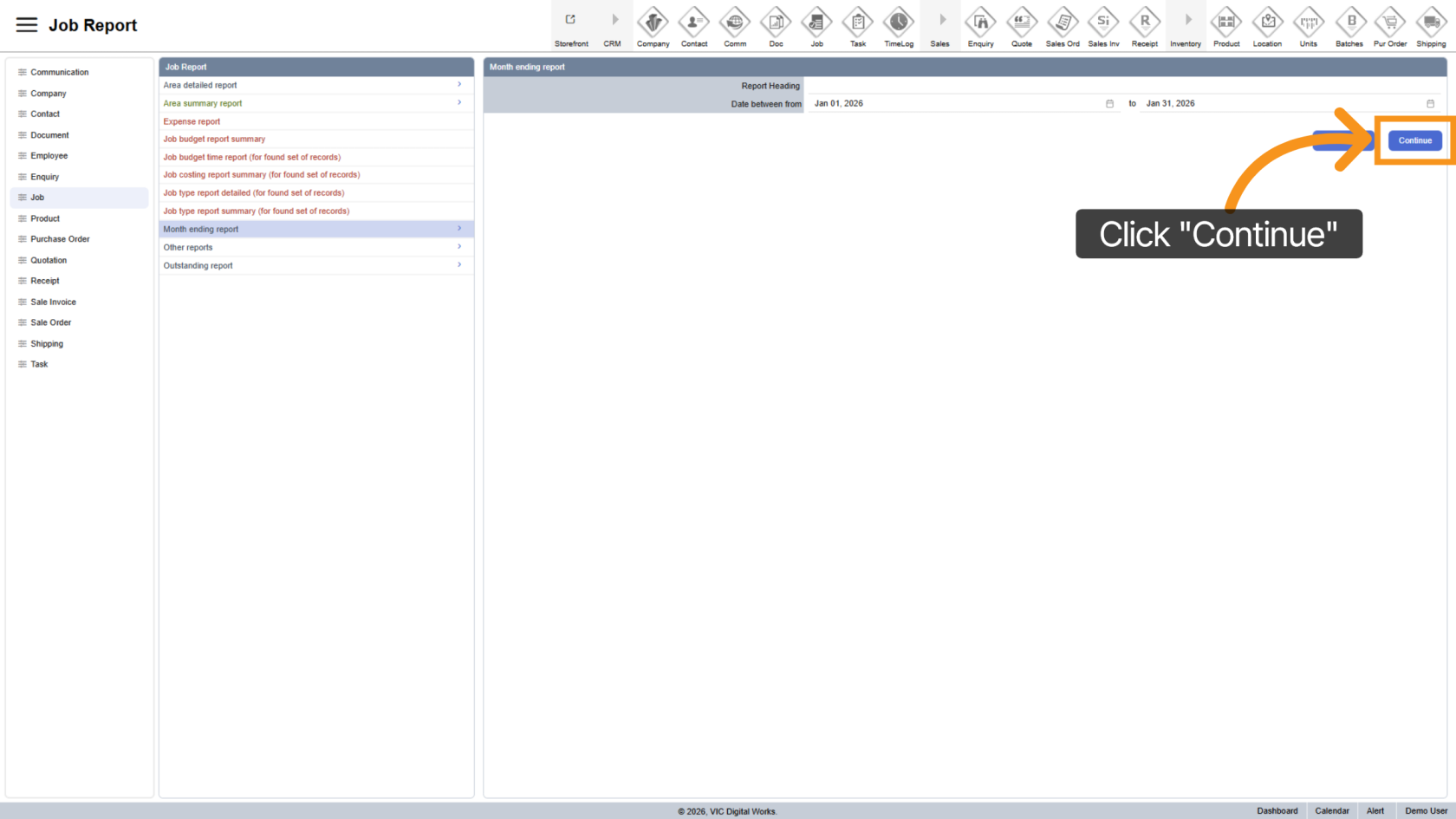The width and height of the screenshot is (1456, 819).
Task: Click the Report Heading input field
Action: tap(1122, 86)
